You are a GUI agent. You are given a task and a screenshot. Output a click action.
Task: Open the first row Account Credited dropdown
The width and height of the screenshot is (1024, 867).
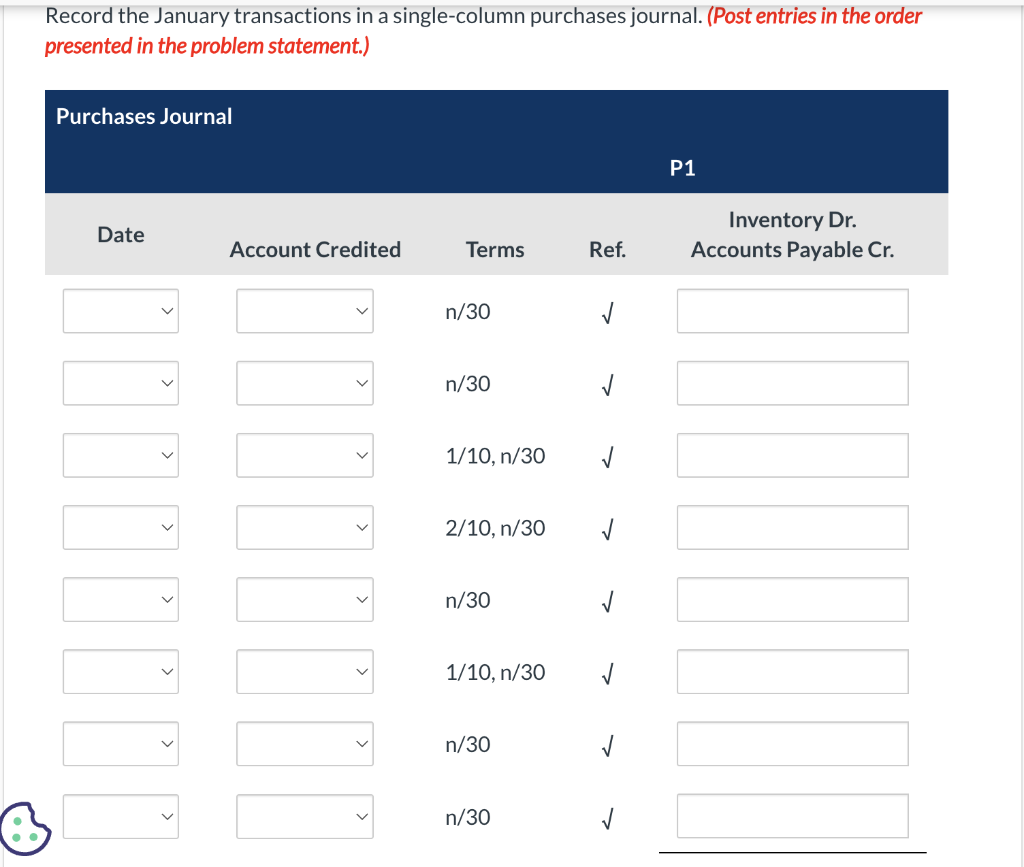pyautogui.click(x=304, y=311)
